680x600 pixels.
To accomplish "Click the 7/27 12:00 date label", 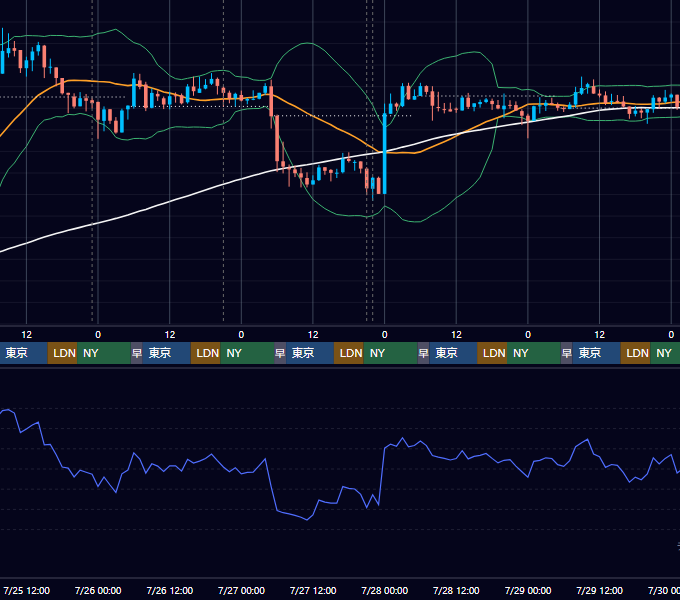I will [313, 590].
